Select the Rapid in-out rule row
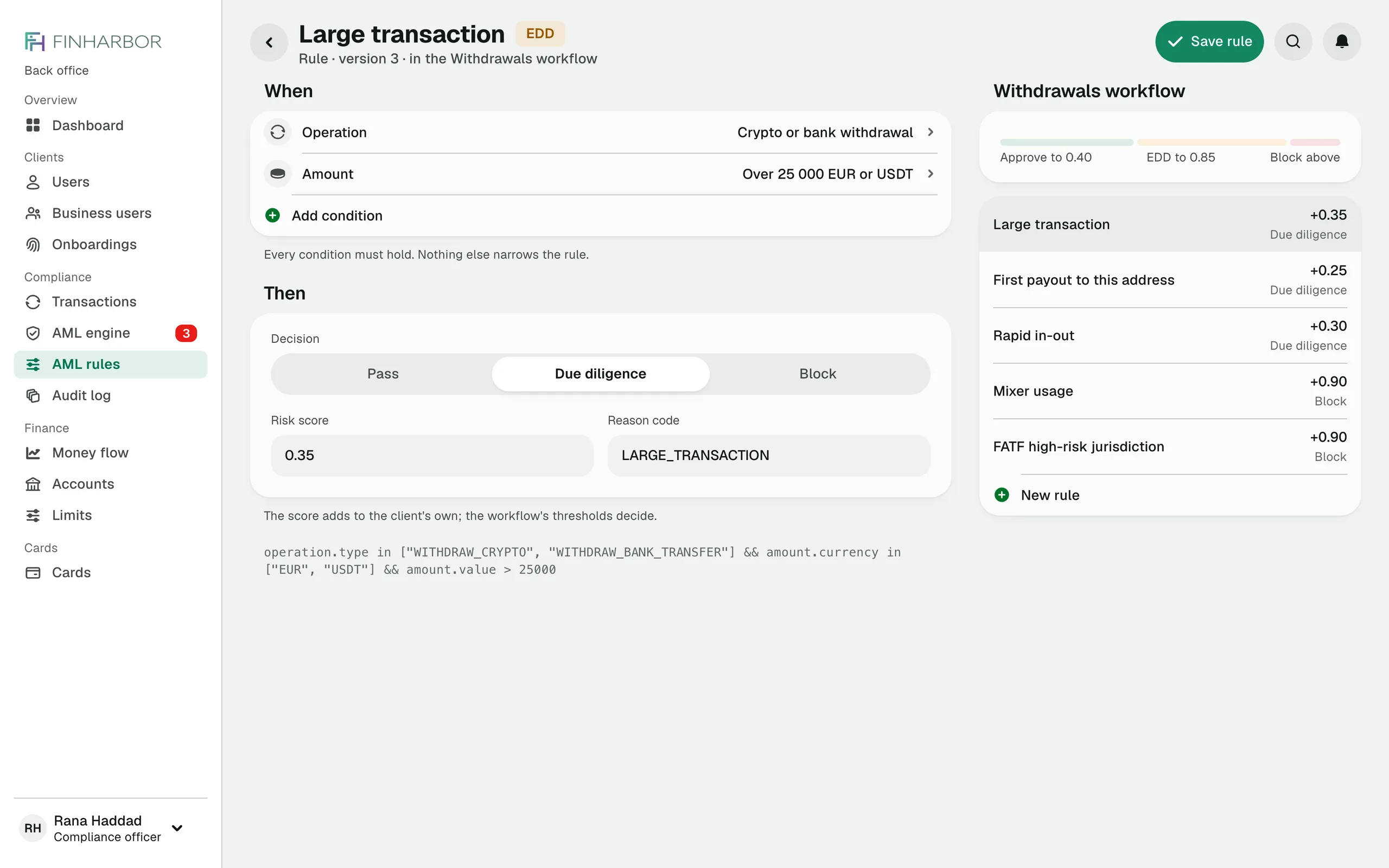This screenshot has height=868, width=1389. tap(1170, 335)
